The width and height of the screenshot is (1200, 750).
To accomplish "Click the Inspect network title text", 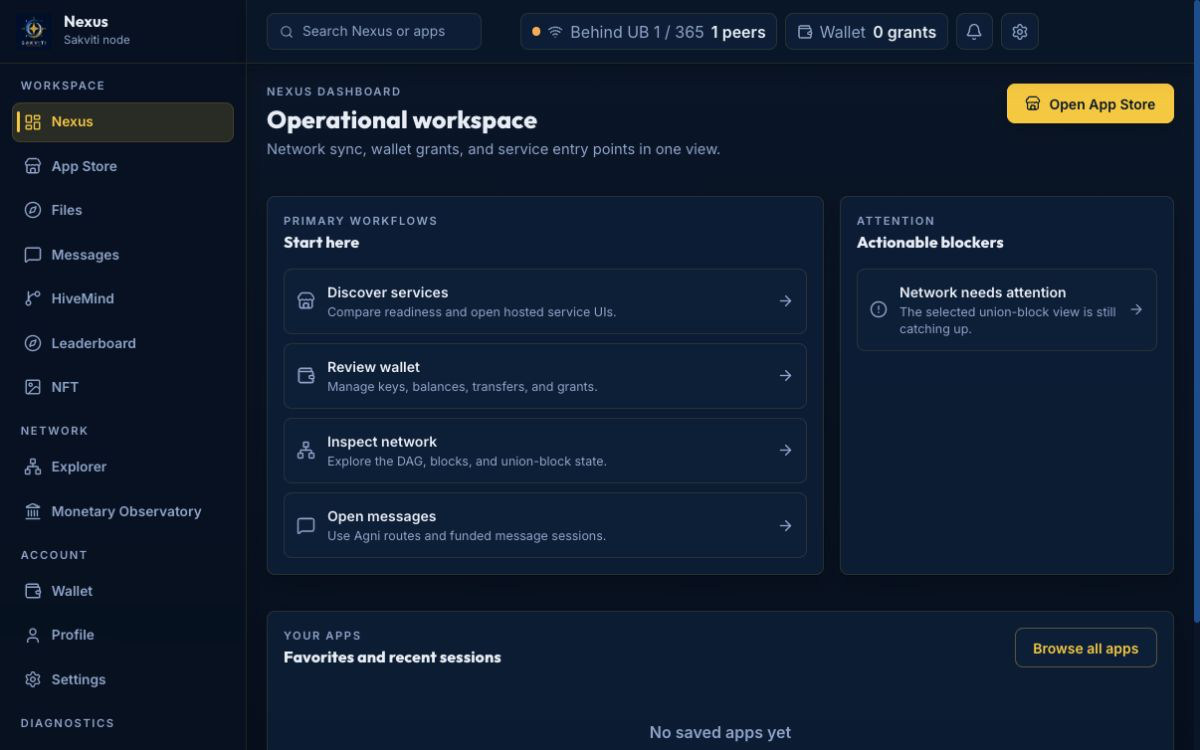I will [382, 442].
